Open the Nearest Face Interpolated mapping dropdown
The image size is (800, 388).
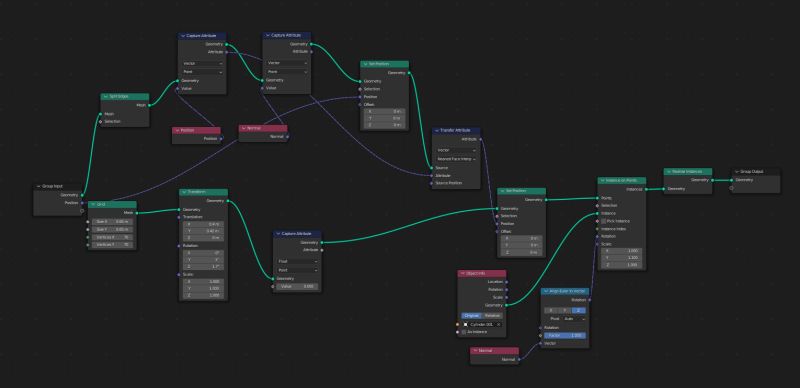(456, 159)
